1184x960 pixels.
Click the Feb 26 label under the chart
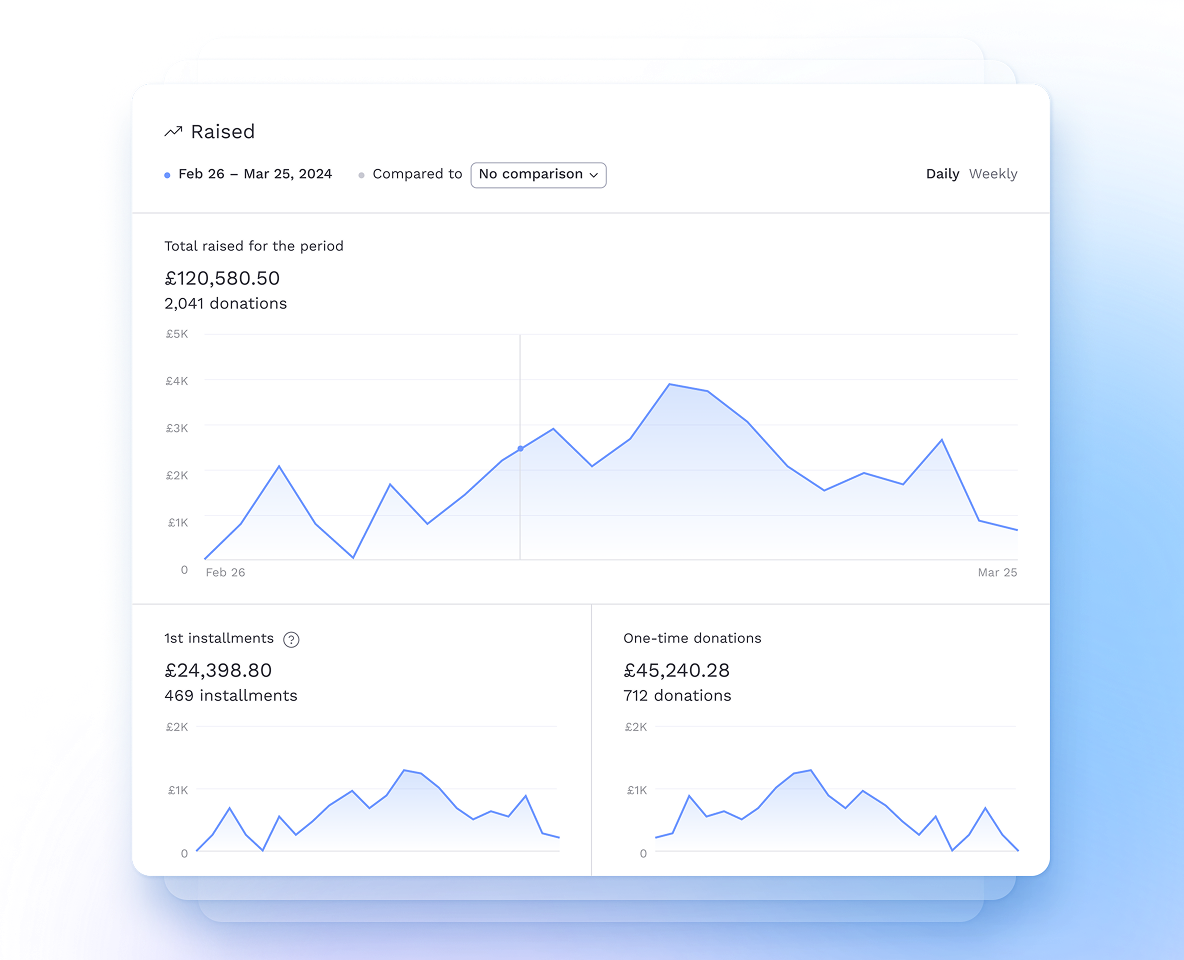coord(225,572)
